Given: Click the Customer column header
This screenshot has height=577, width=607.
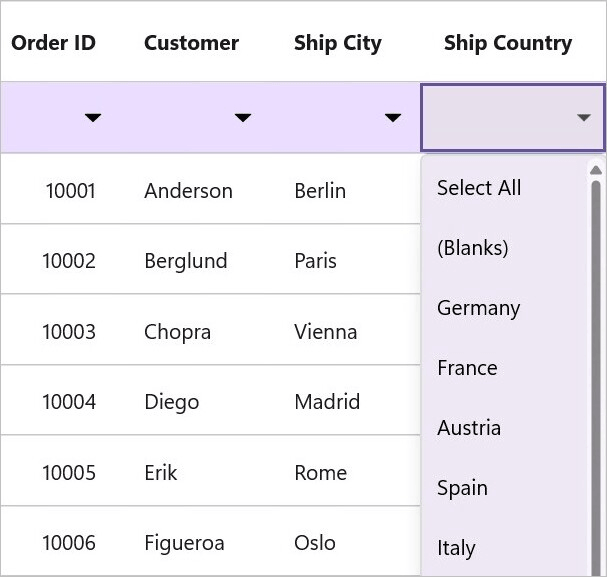Looking at the screenshot, I should (x=191, y=43).
